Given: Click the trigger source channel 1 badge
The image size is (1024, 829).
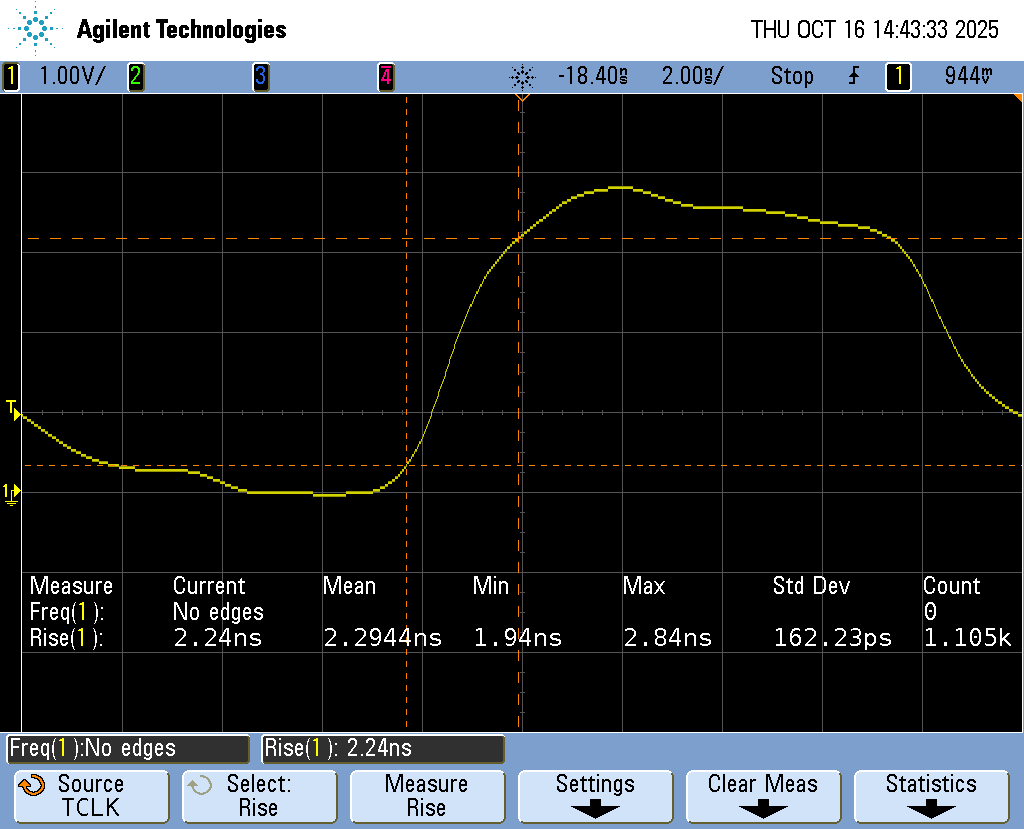Looking at the screenshot, I should [898, 76].
